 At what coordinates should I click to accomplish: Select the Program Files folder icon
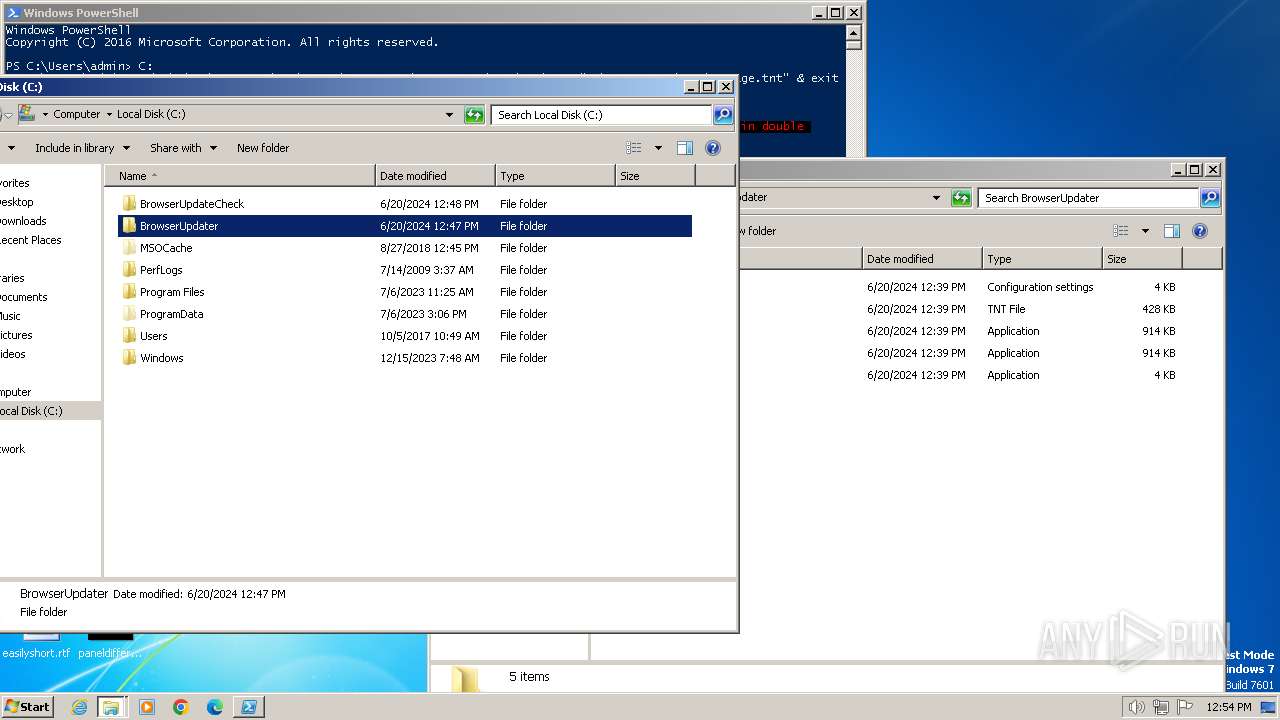pyautogui.click(x=128, y=292)
